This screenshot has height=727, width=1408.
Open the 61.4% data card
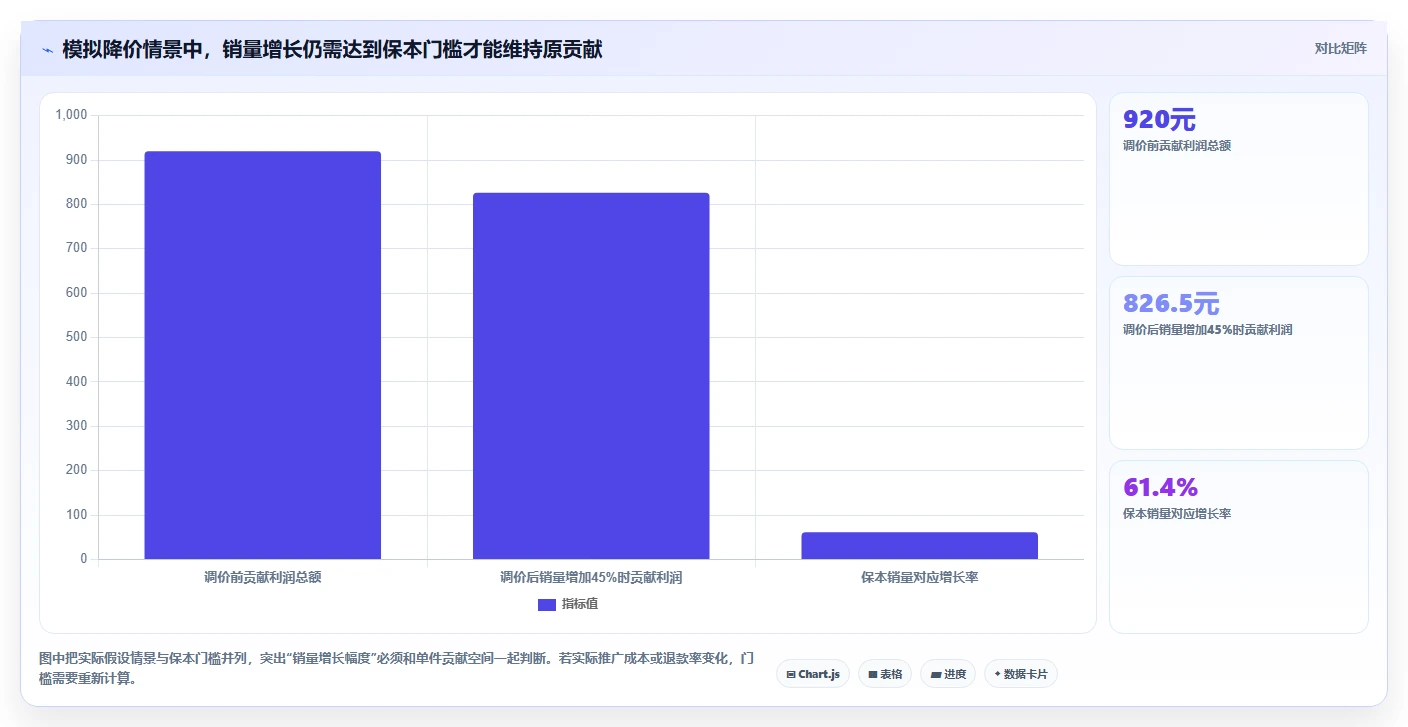click(x=1239, y=547)
